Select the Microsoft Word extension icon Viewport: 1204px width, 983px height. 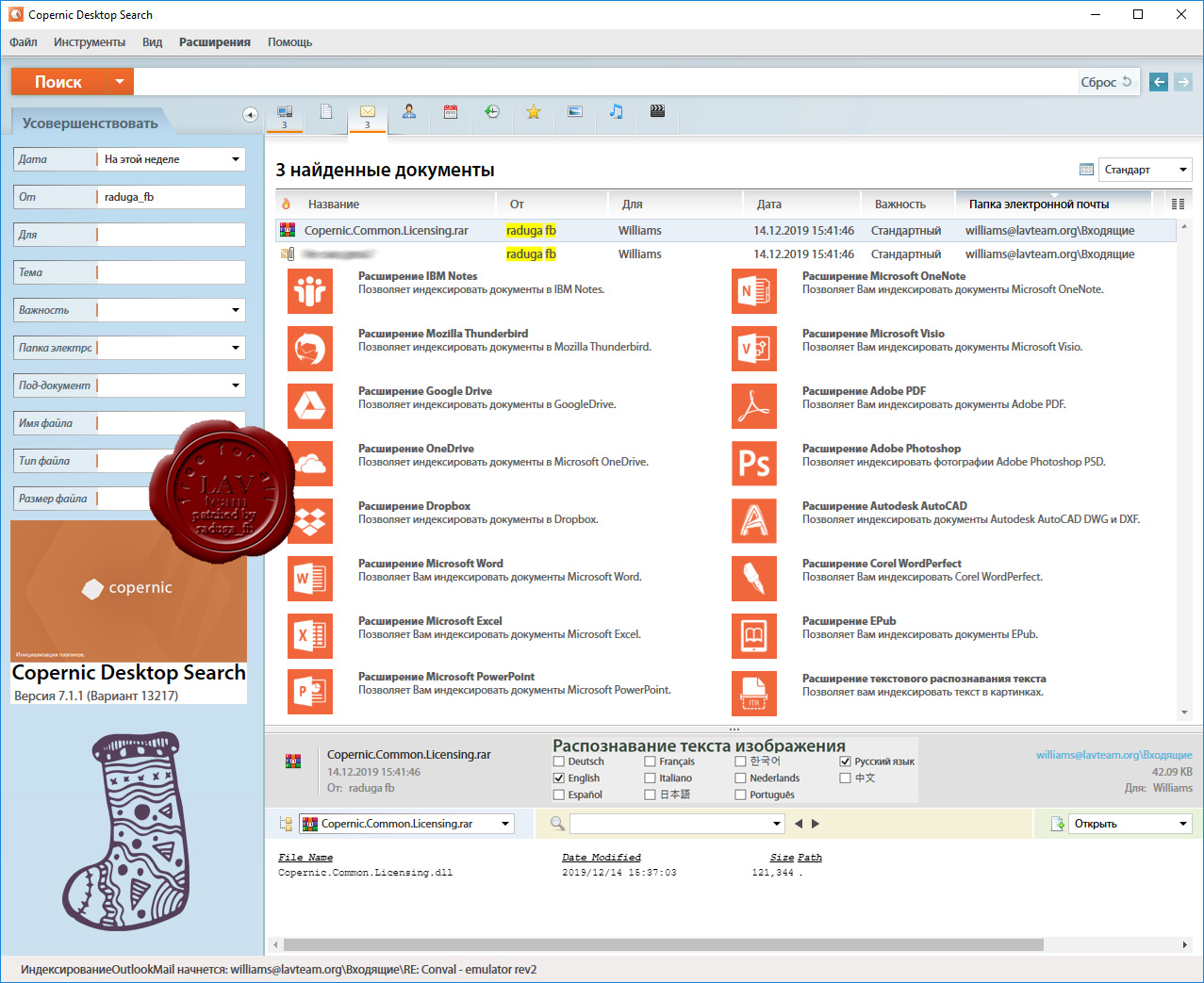310,579
